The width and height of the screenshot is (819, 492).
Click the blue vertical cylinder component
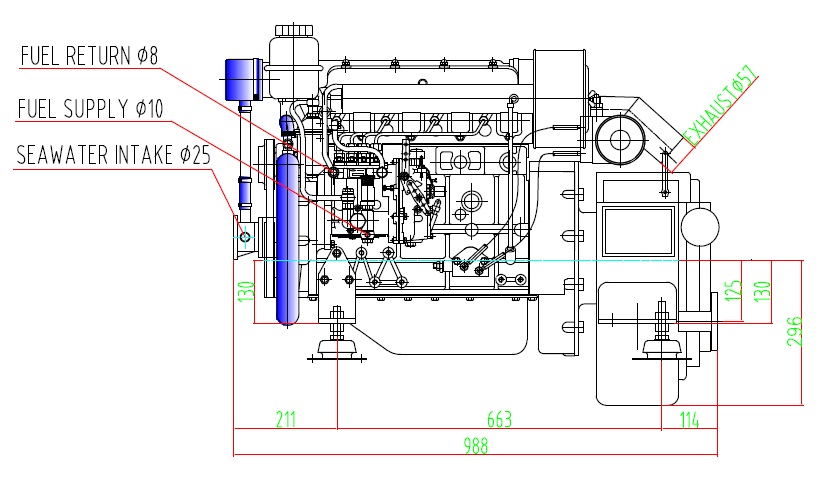[x=287, y=238]
